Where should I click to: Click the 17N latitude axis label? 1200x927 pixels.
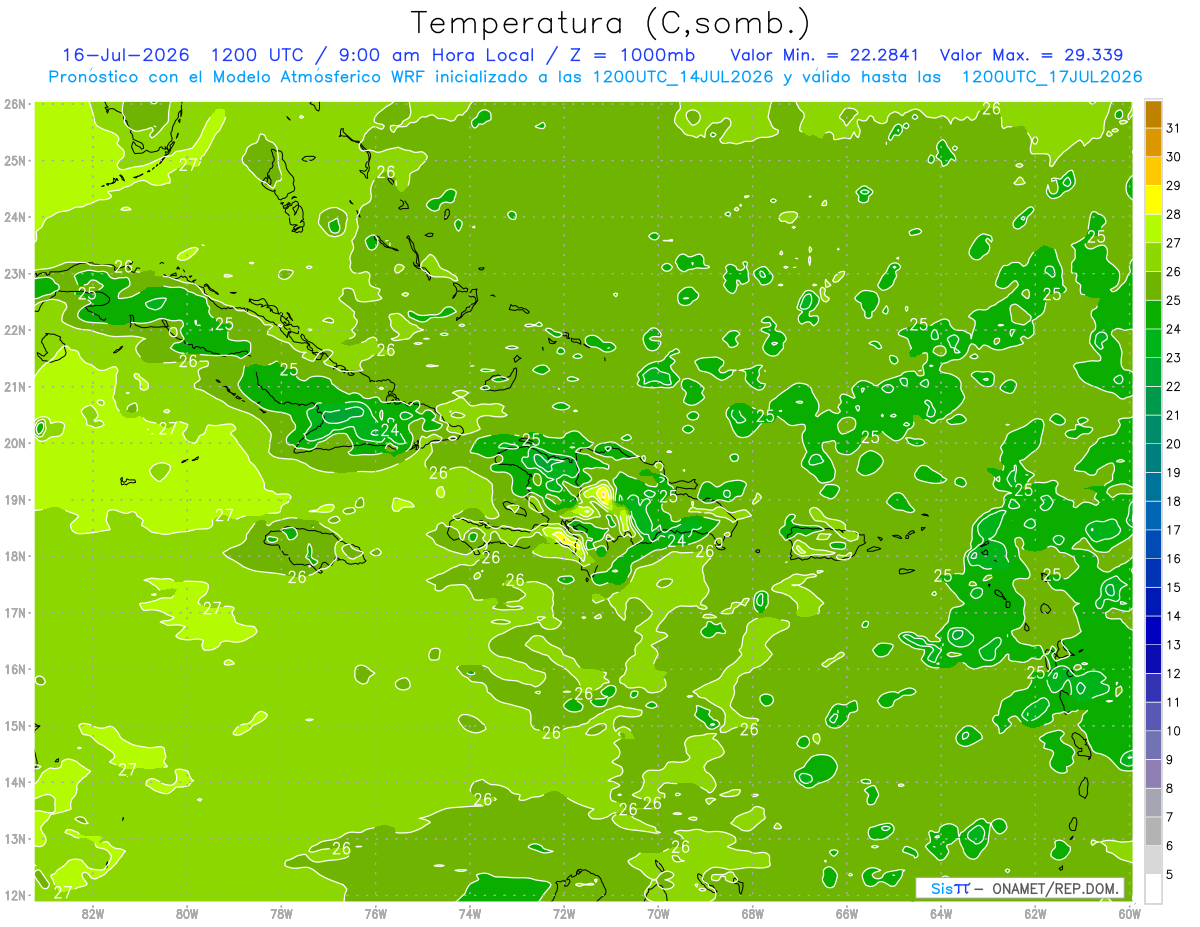click(15, 612)
